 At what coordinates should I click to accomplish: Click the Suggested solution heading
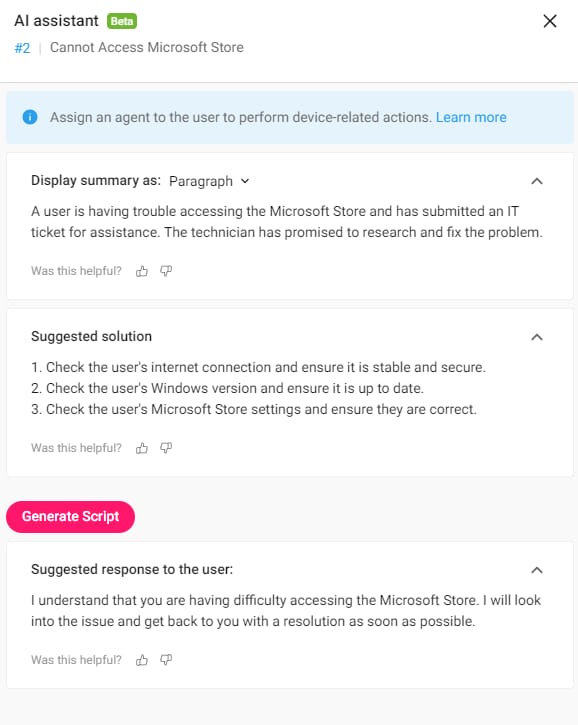(x=91, y=336)
